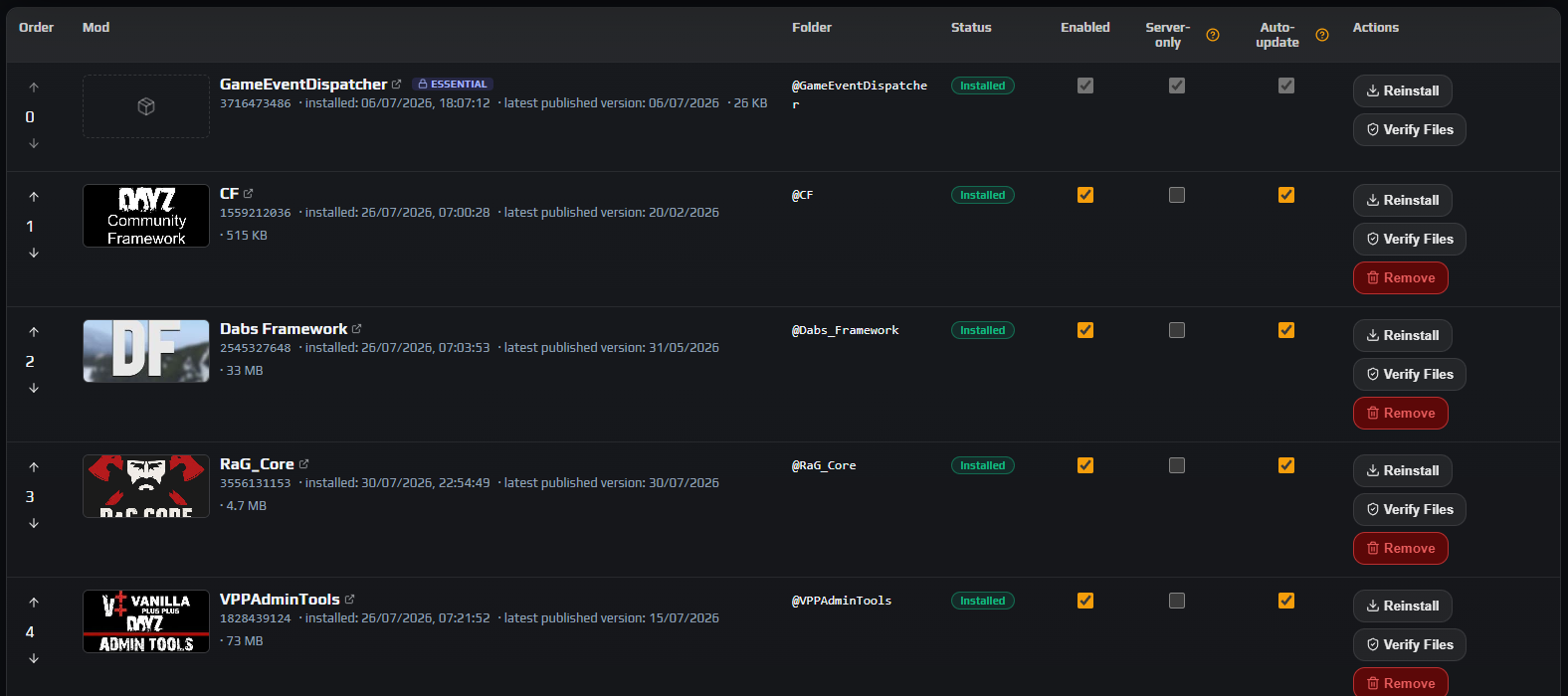Viewport: 1568px width, 696px height.
Task: Turn off Auto-update for CF
Action: (1286, 195)
